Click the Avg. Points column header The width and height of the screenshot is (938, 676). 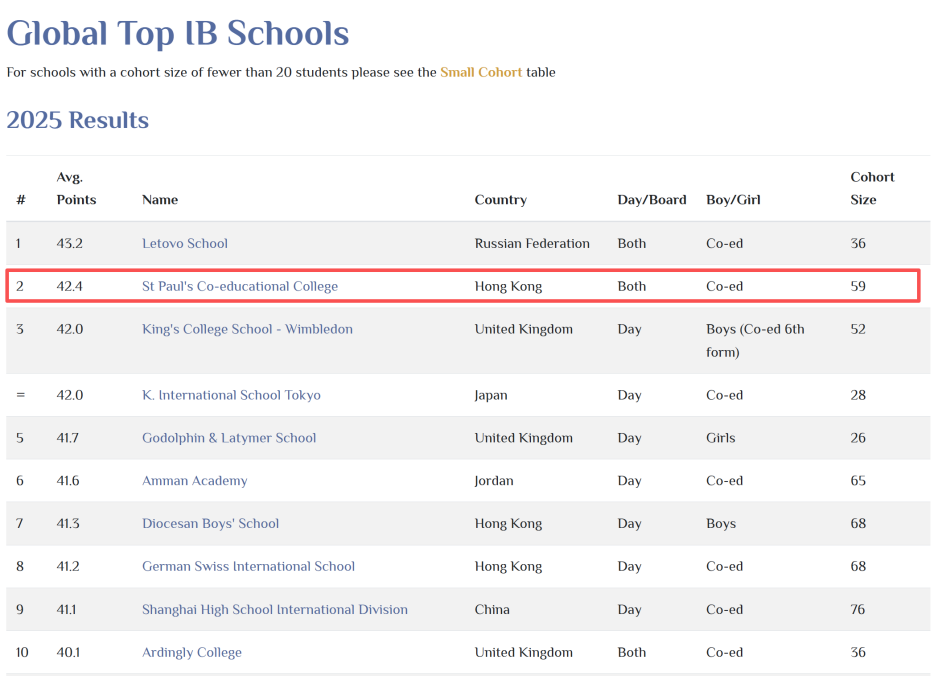tap(76, 188)
